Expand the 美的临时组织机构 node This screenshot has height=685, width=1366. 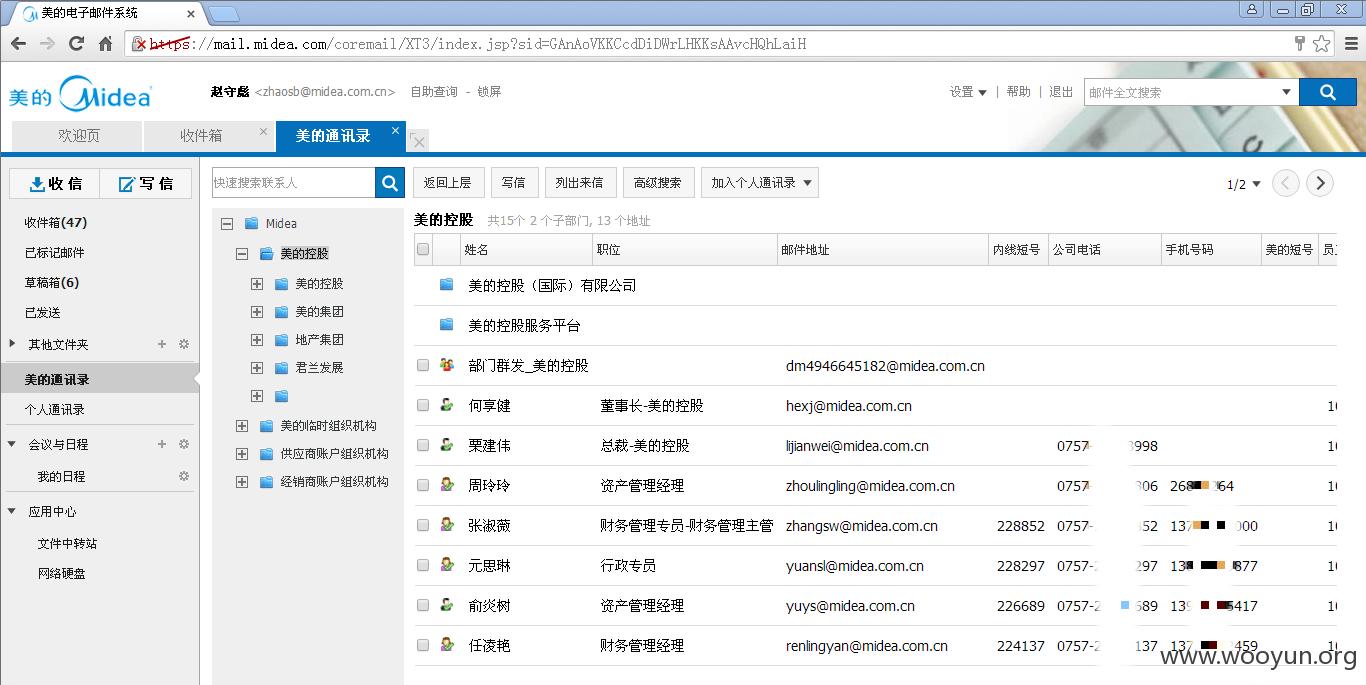[x=242, y=426]
